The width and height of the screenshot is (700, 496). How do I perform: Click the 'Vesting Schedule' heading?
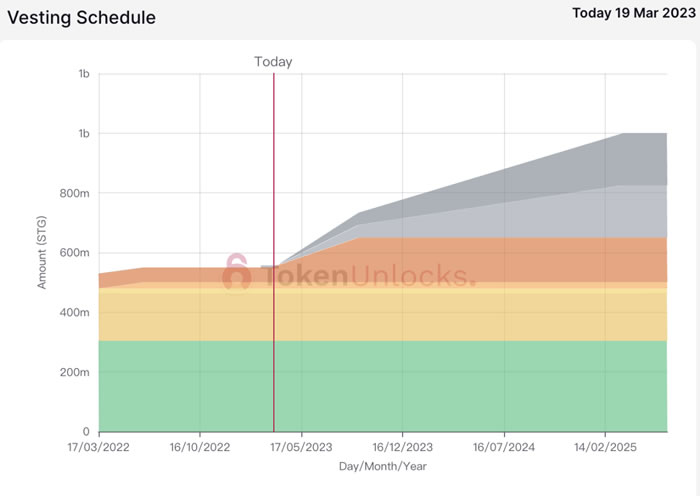pyautogui.click(x=82, y=18)
